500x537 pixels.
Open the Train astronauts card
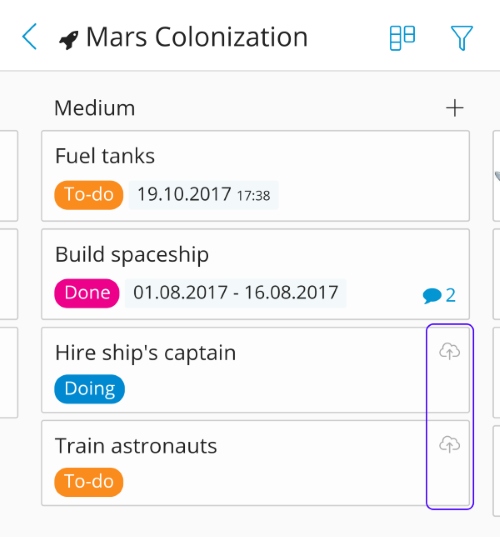[255, 463]
